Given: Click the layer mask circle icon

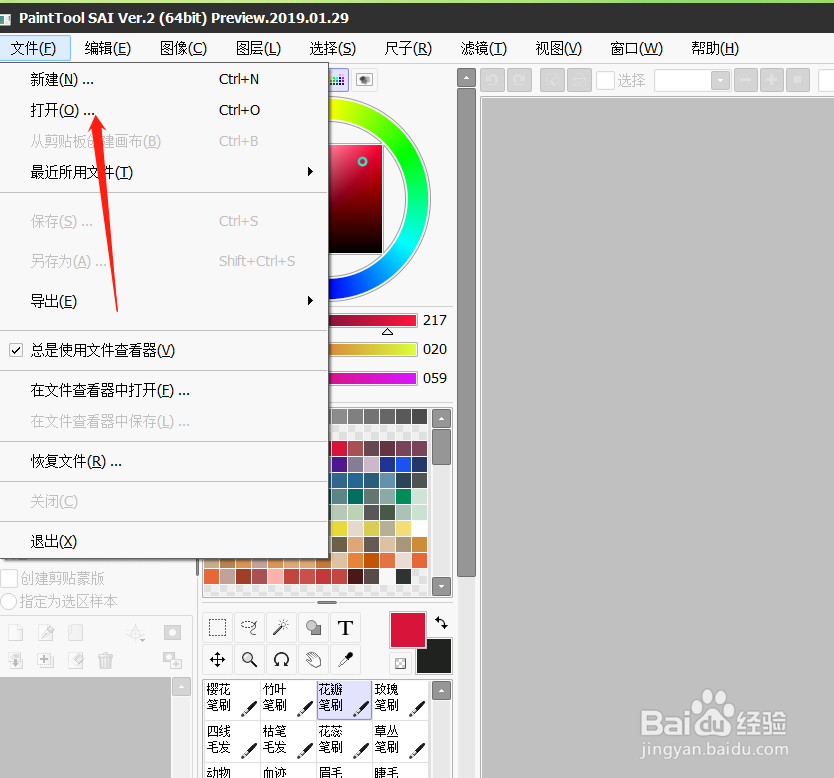Looking at the screenshot, I should coord(172,632).
